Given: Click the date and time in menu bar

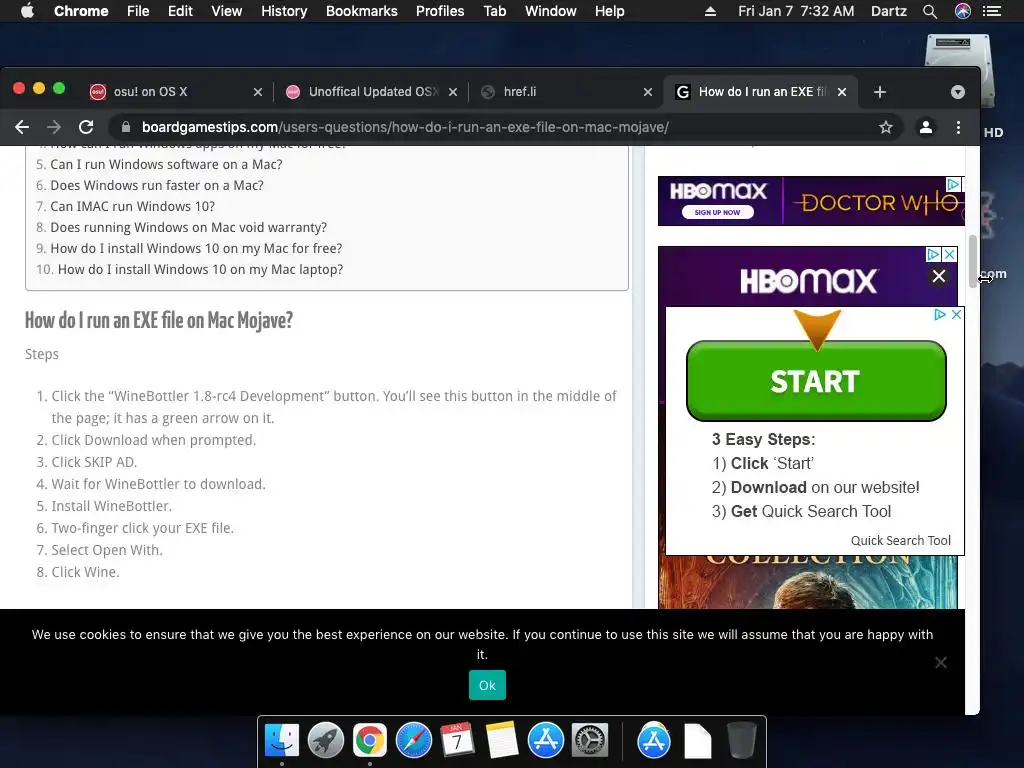Looking at the screenshot, I should pyautogui.click(x=796, y=11).
